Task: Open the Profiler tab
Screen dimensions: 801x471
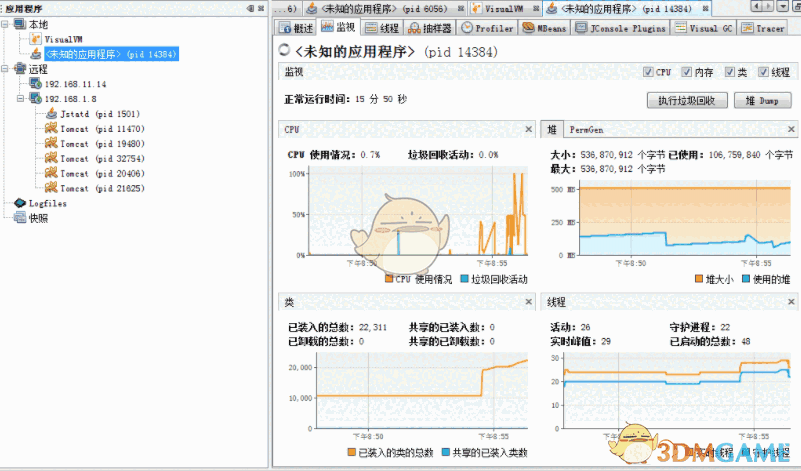Action: (487, 28)
